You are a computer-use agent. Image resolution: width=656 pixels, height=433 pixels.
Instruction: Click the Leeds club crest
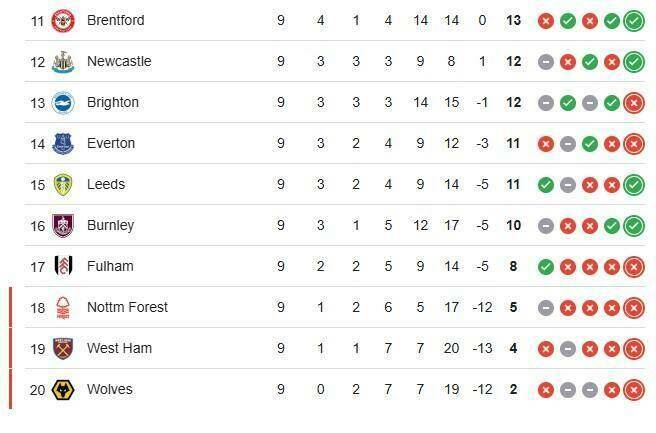point(63,184)
